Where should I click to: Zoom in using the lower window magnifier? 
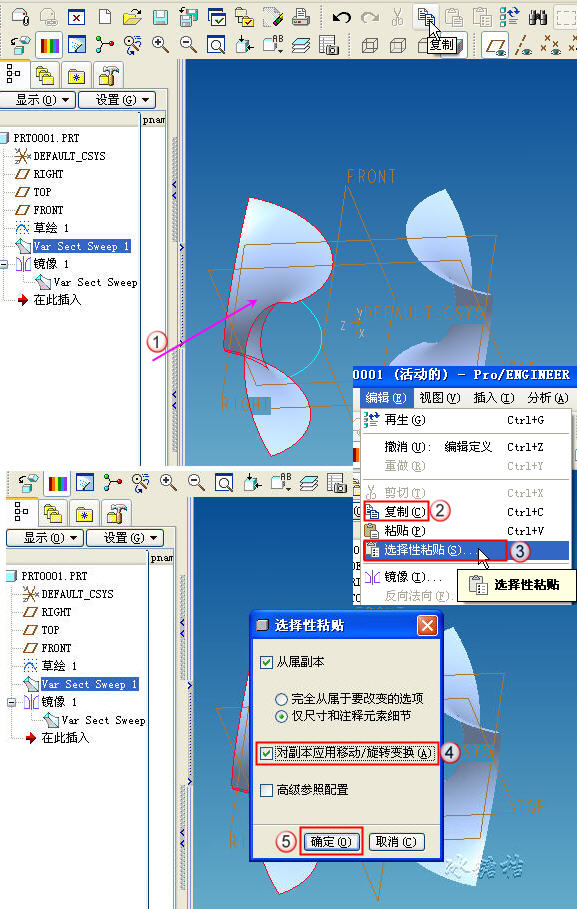168,482
